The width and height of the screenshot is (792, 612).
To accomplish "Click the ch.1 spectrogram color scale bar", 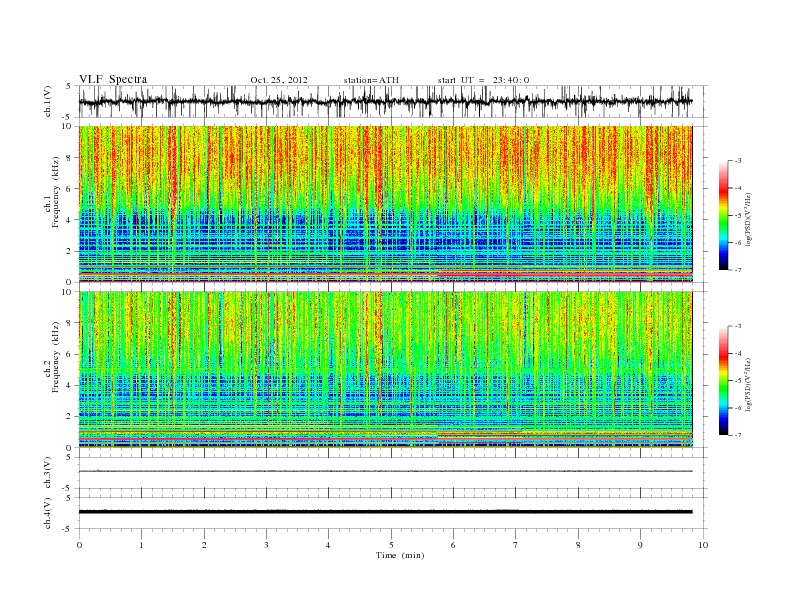I will 724,215.
